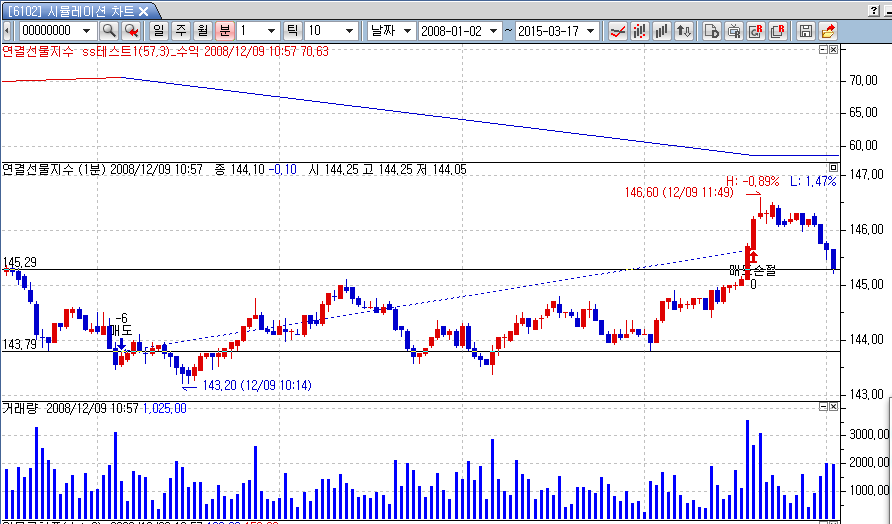Click the L: 1,47% label
The image size is (892, 524).
coord(813,181)
